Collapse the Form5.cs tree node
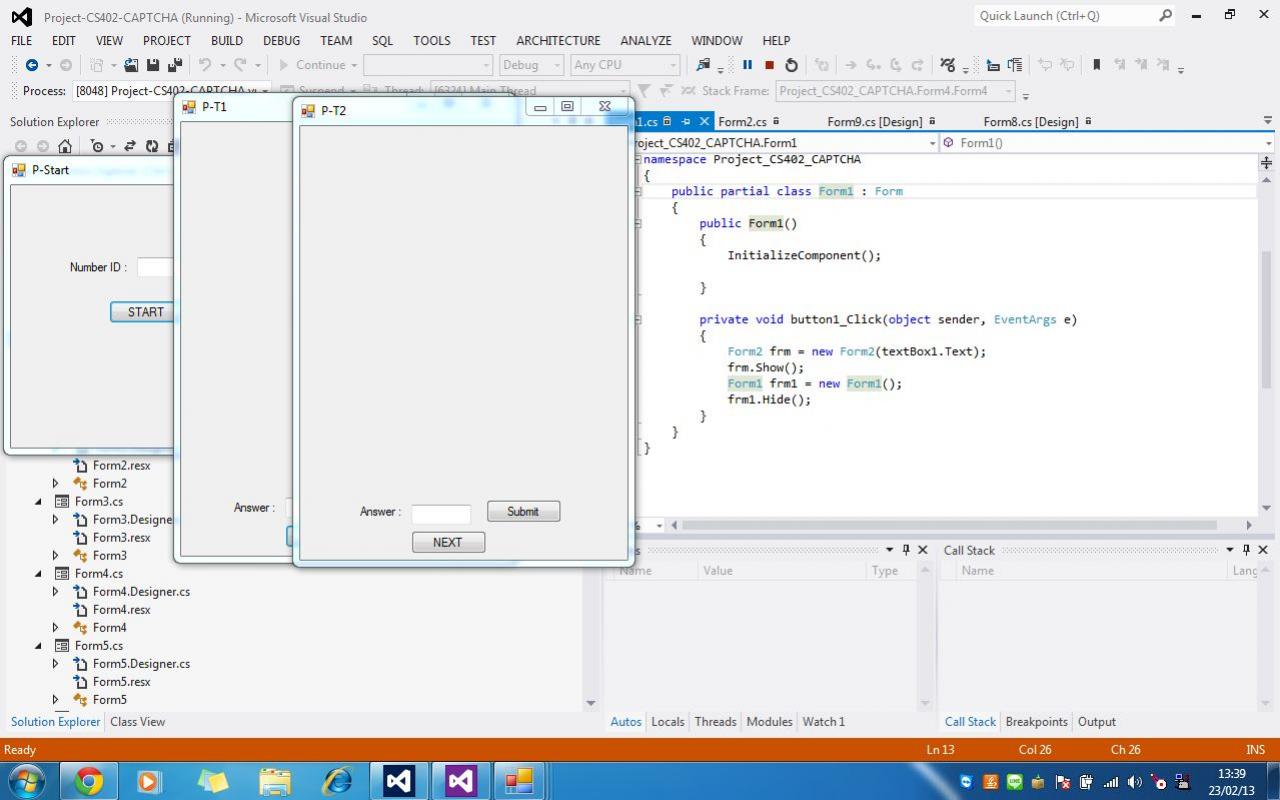This screenshot has width=1280, height=800. pyautogui.click(x=39, y=646)
